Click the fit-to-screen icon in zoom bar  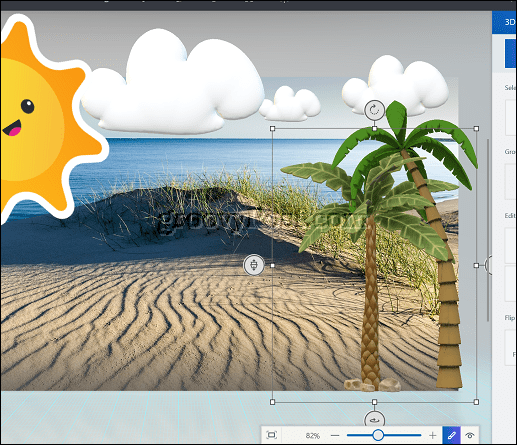(272, 435)
